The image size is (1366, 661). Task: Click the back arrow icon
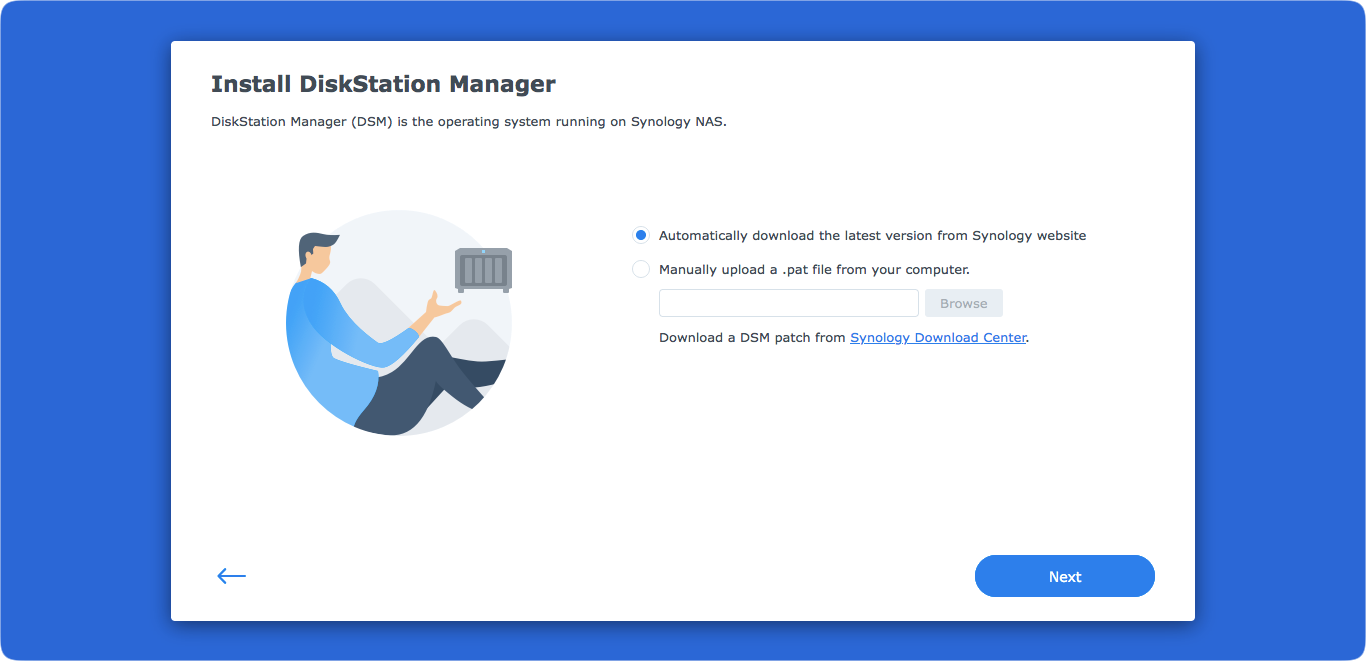coord(231,576)
